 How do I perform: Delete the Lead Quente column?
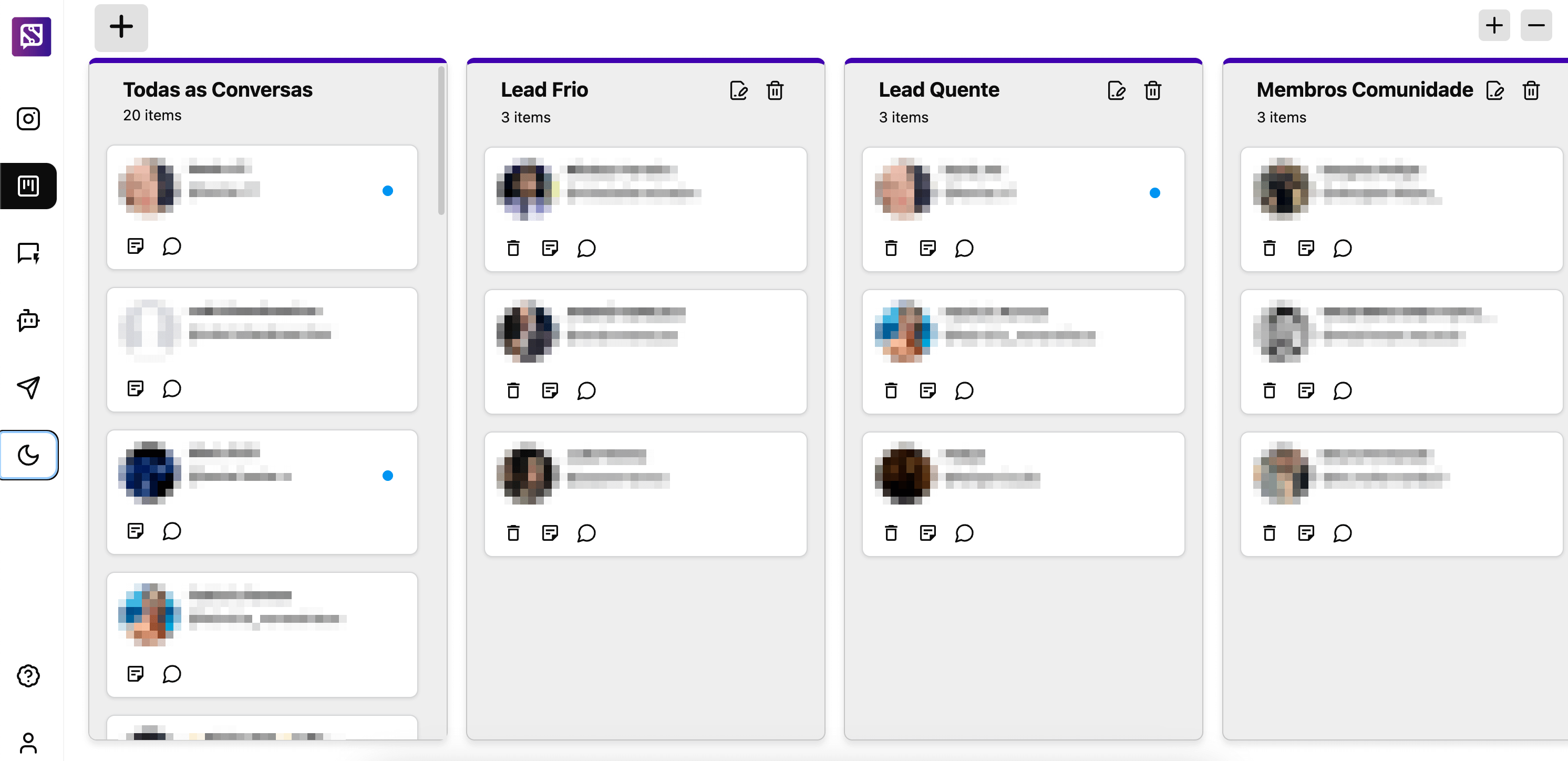(1152, 90)
